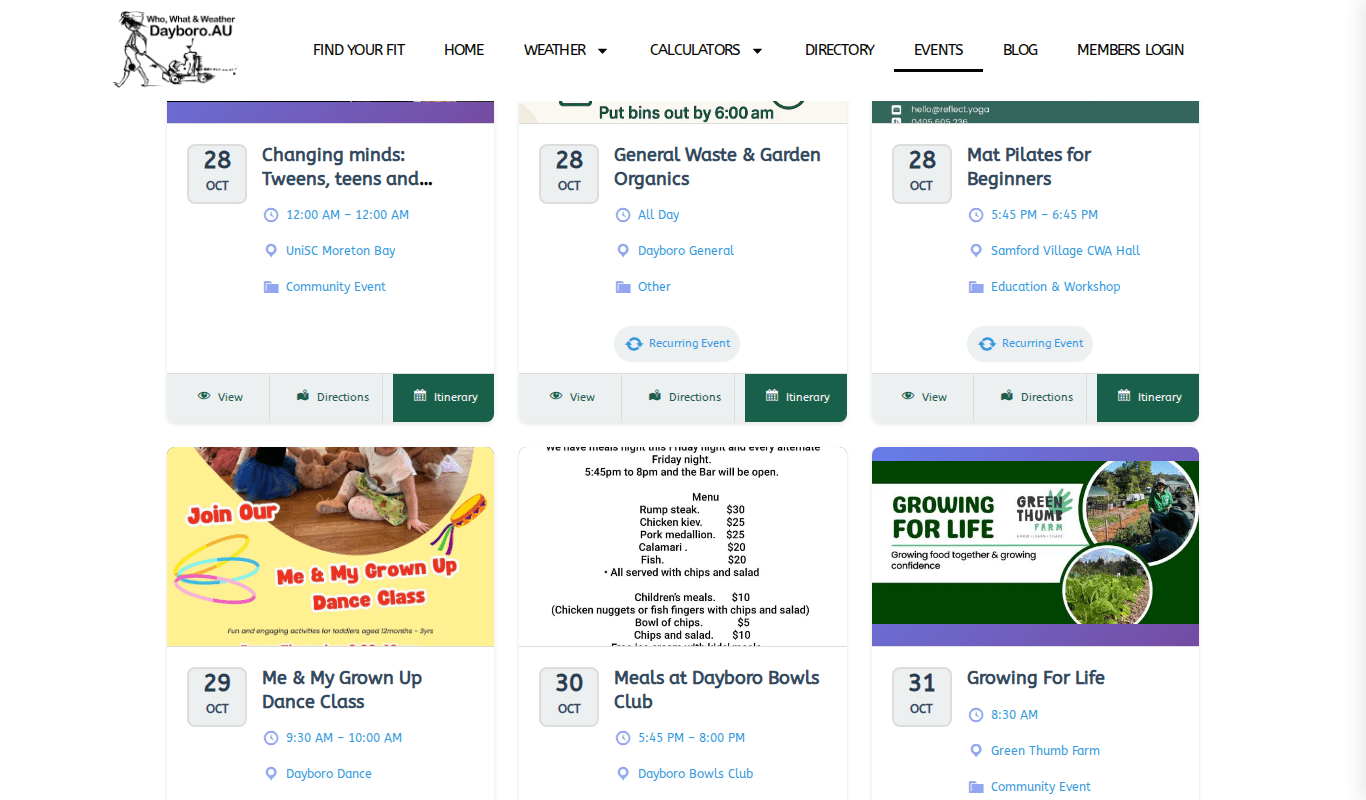This screenshot has height=800, width=1366.
Task: Open the Other category link
Action: click(654, 287)
